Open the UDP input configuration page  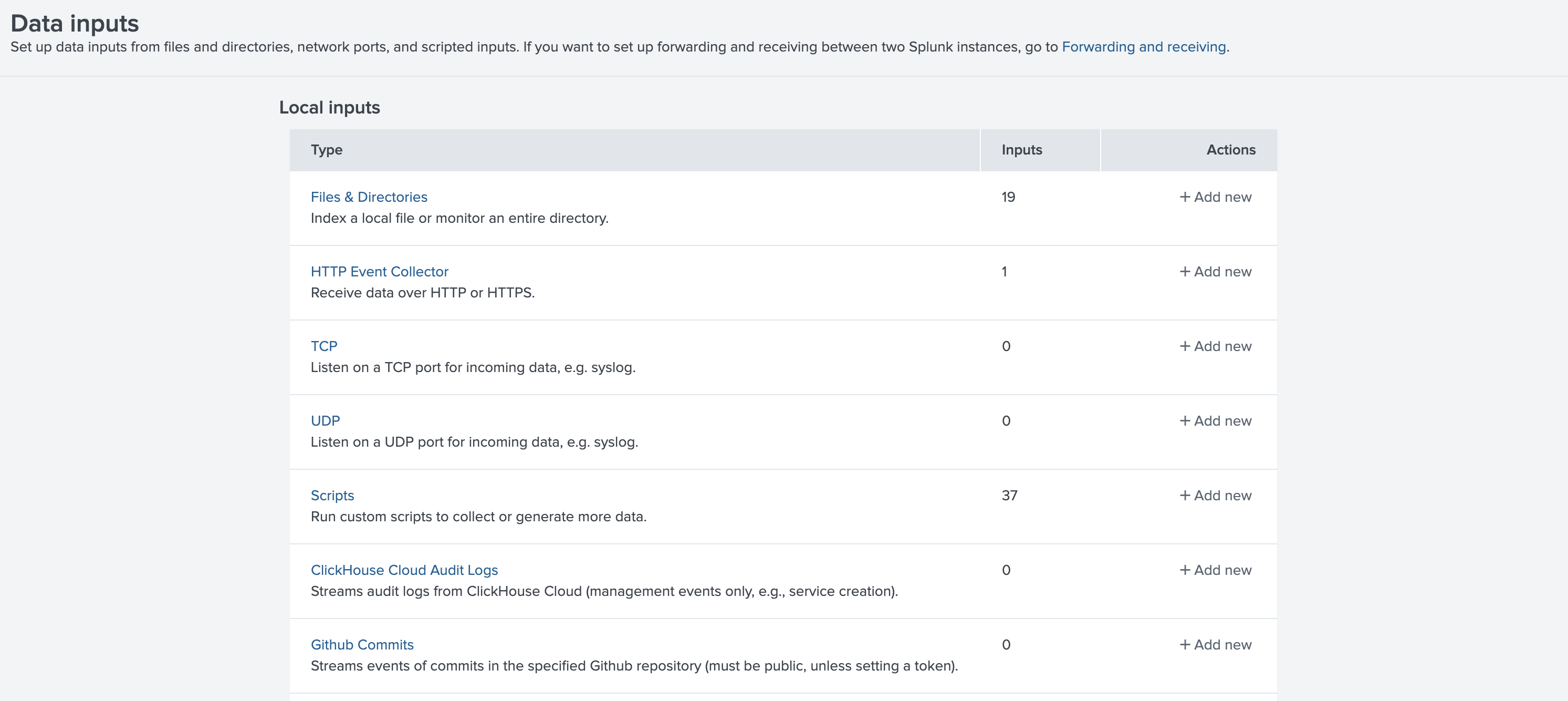tap(326, 420)
